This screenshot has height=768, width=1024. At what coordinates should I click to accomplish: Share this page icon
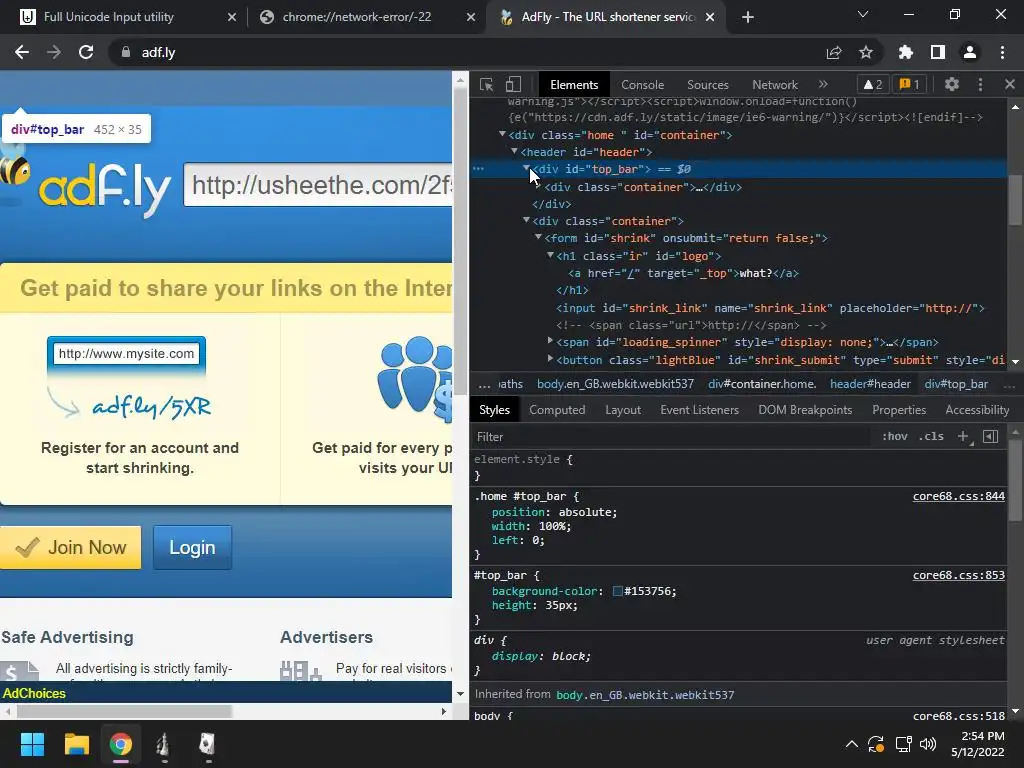(834, 52)
